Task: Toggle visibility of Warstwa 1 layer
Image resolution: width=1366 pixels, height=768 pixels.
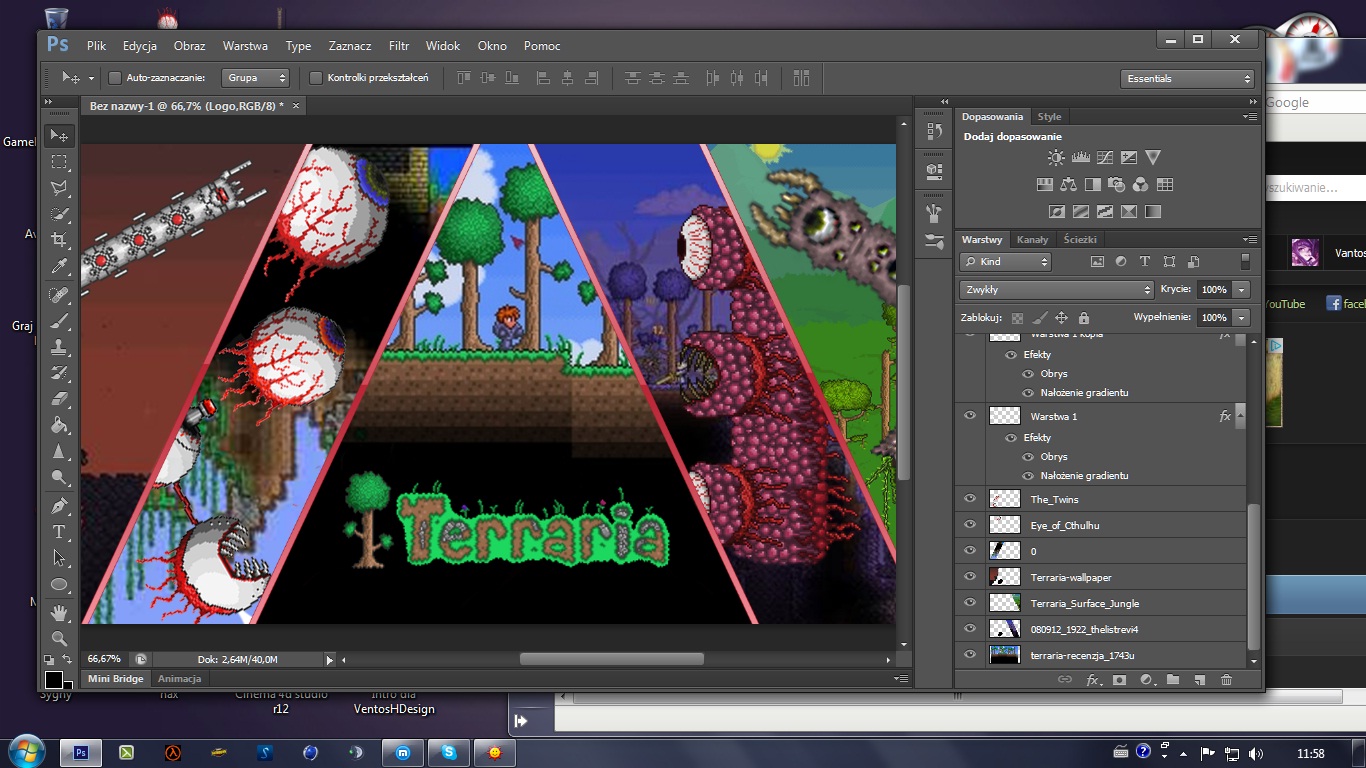Action: tap(969, 416)
